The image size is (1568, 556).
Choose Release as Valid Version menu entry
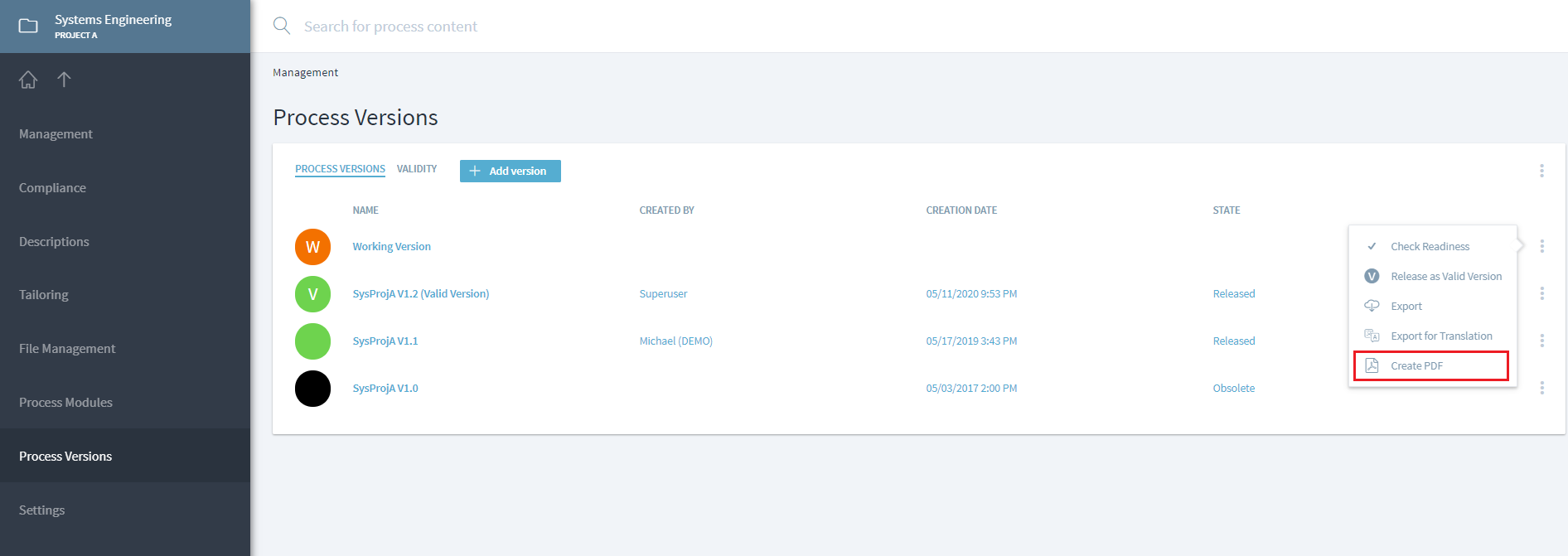pyautogui.click(x=1445, y=276)
